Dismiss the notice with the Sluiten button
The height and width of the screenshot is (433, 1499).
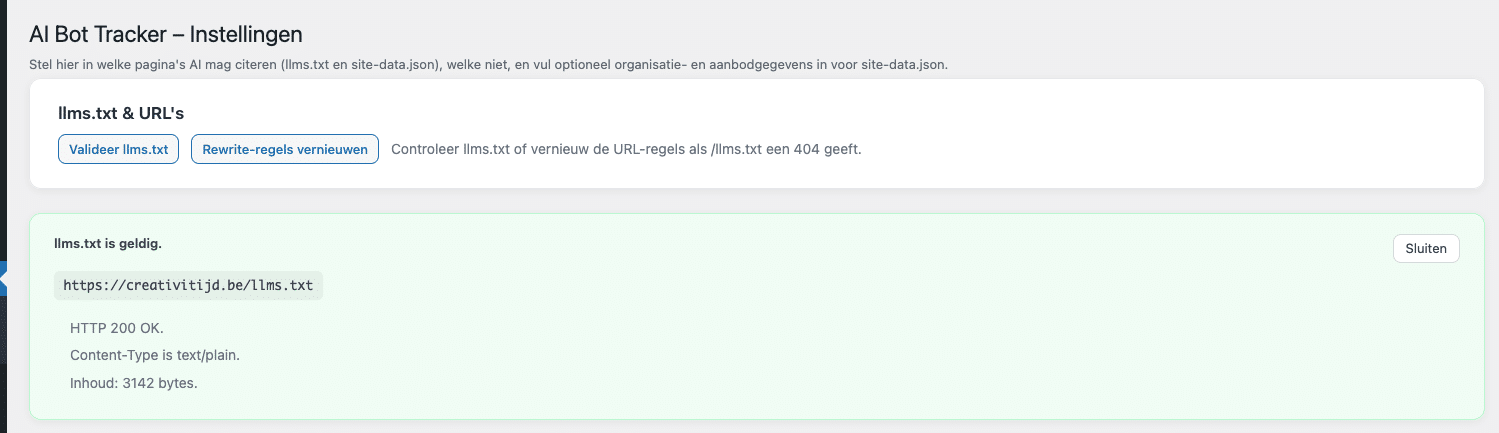[x=1425, y=249]
